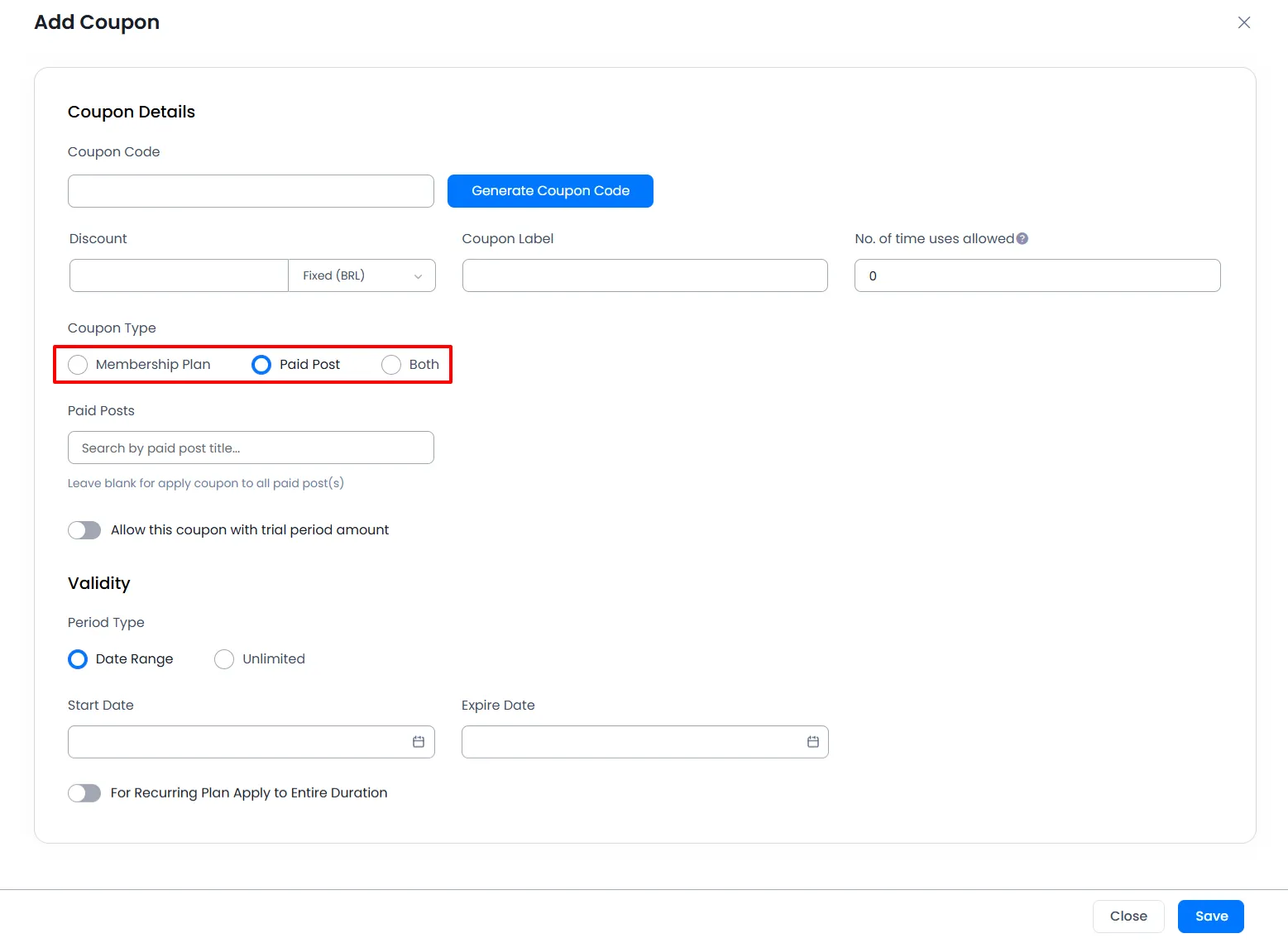Click the Generate Coupon Code button
The width and height of the screenshot is (1288, 943).
click(550, 191)
